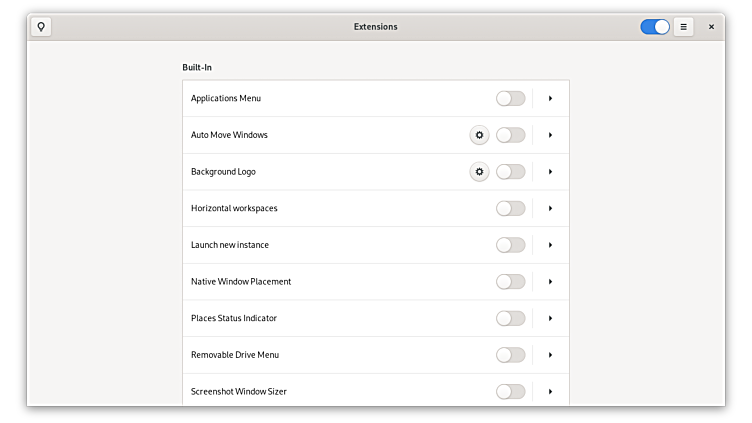The width and height of the screenshot is (752, 423).
Task: Expand Removable Drive Menu arrow
Action: (550, 355)
